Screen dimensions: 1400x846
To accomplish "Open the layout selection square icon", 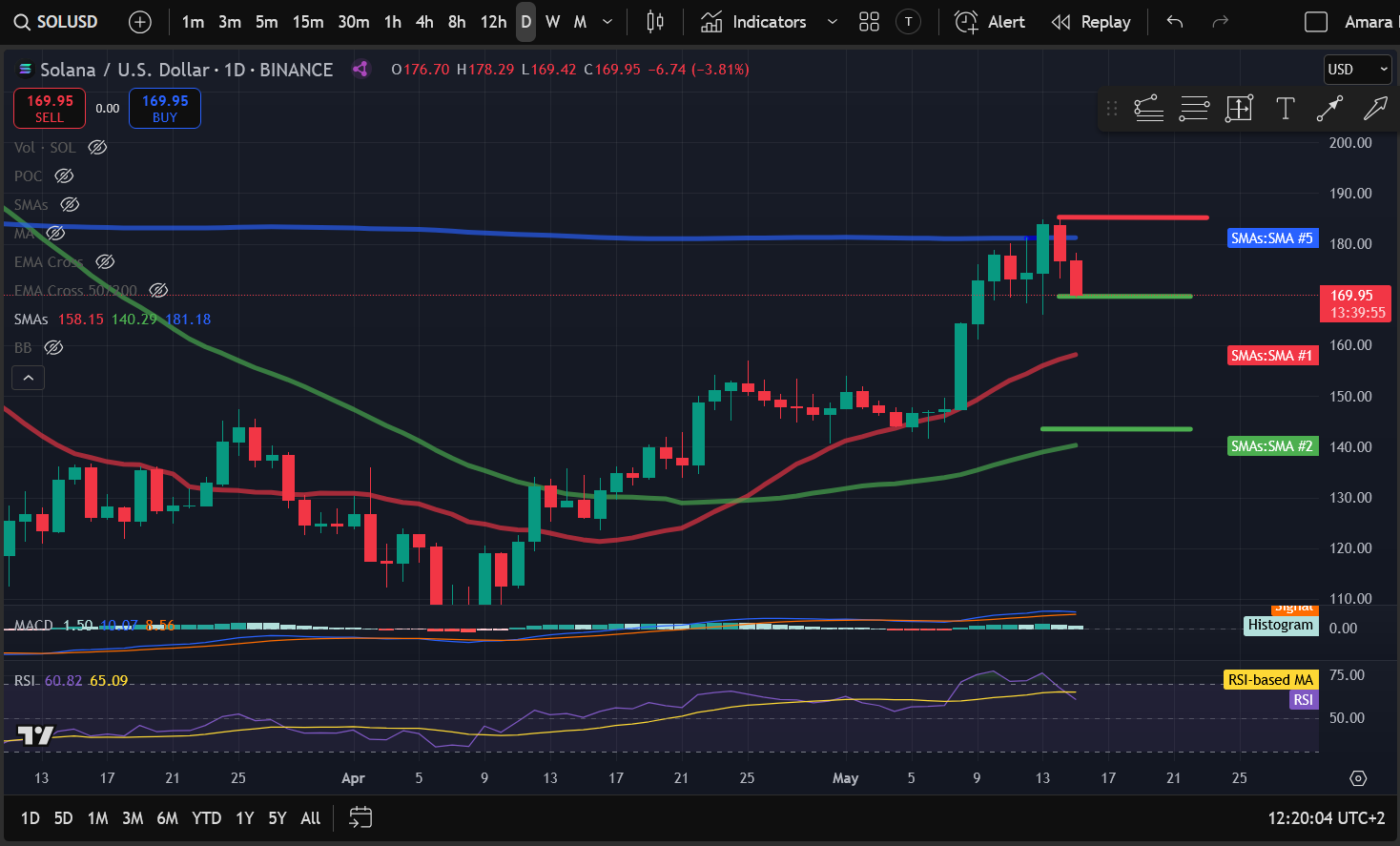I will click(x=1316, y=22).
